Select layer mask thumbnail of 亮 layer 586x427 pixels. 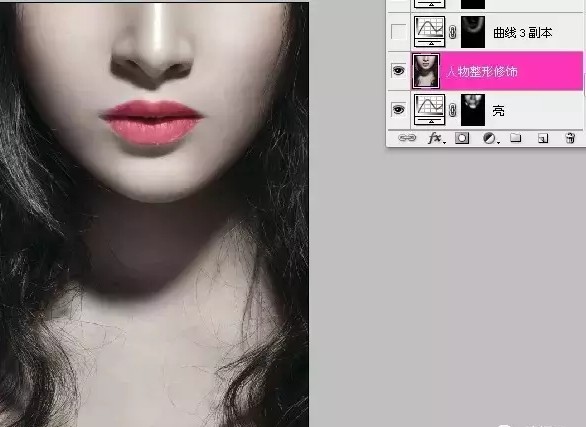tap(473, 110)
